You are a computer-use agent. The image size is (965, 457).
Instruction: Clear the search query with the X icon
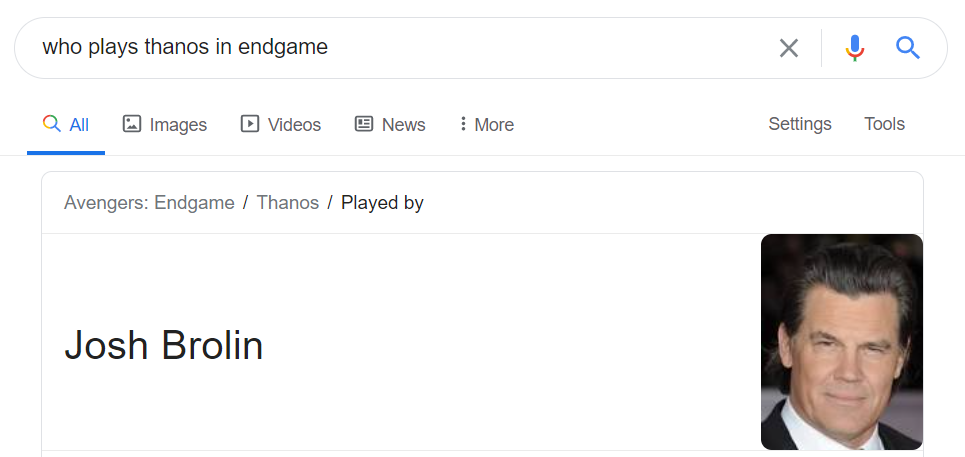coord(788,47)
